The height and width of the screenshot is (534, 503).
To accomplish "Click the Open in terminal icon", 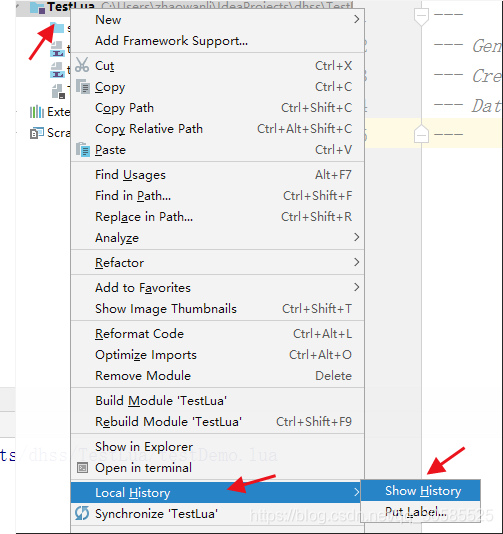I will [82, 468].
